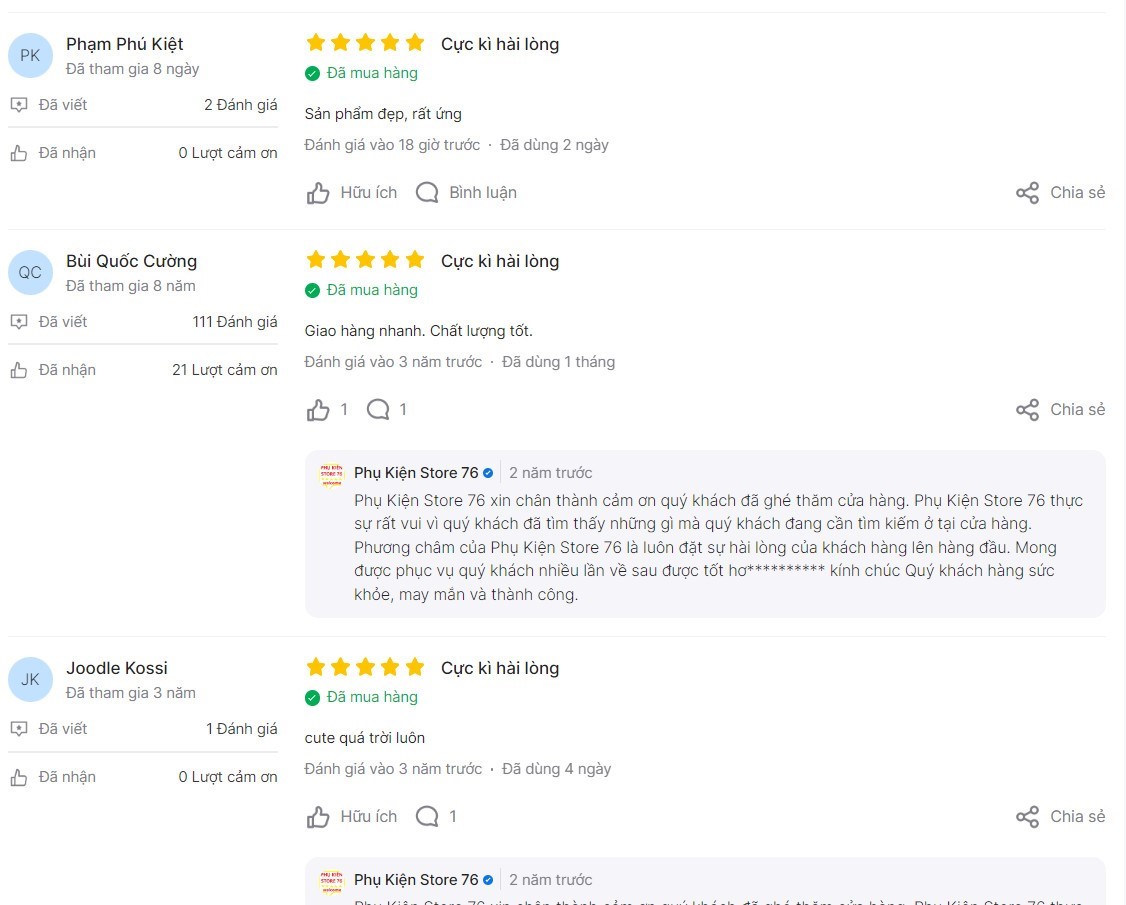1126x905 pixels.
Task: Mark Joodle Kossi's review as Hữu ích
Action: pos(319,817)
